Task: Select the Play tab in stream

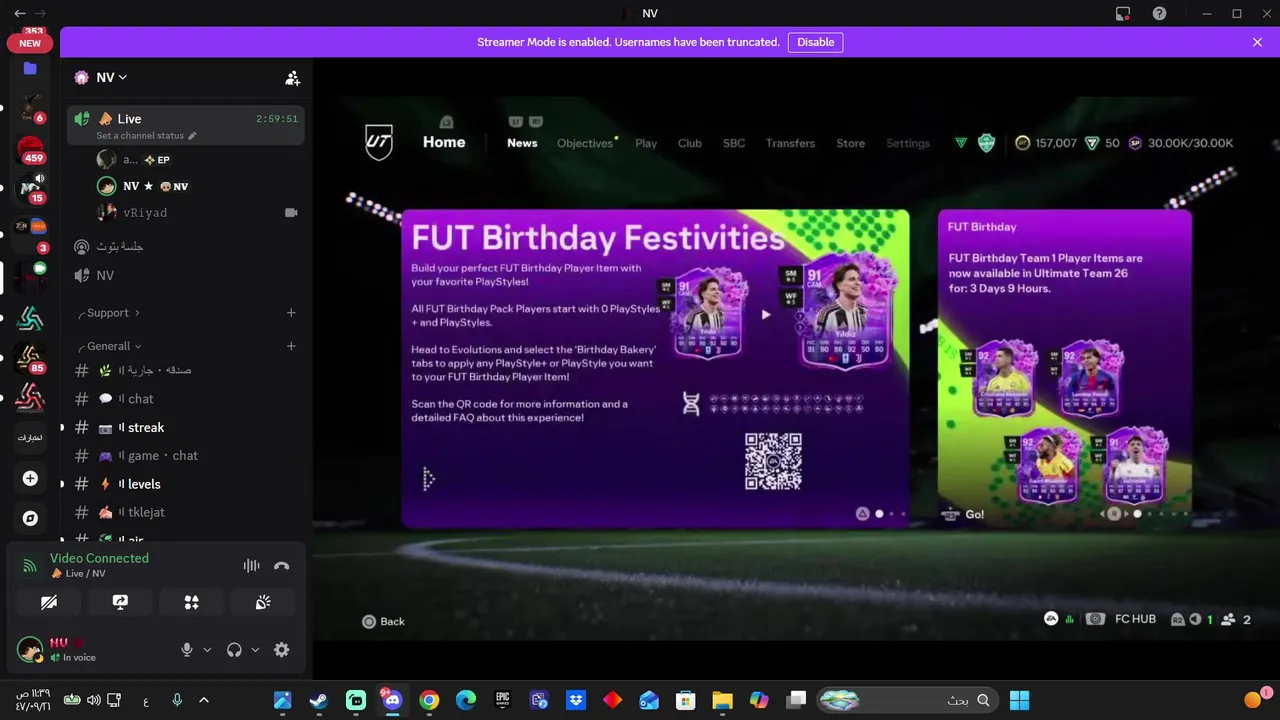Action: click(x=646, y=143)
